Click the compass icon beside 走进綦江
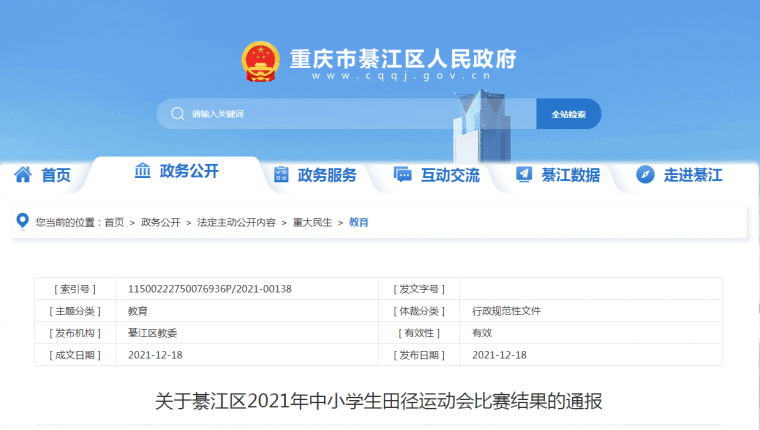The height and width of the screenshot is (430, 760). click(644, 175)
